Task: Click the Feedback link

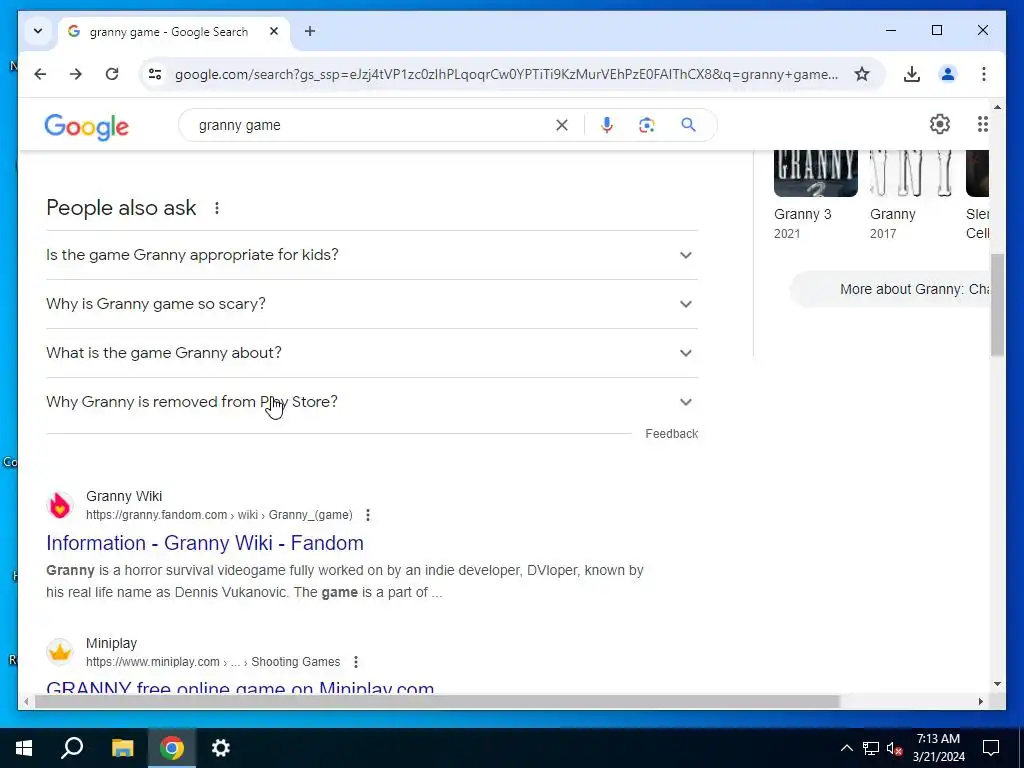Action: 671,434
